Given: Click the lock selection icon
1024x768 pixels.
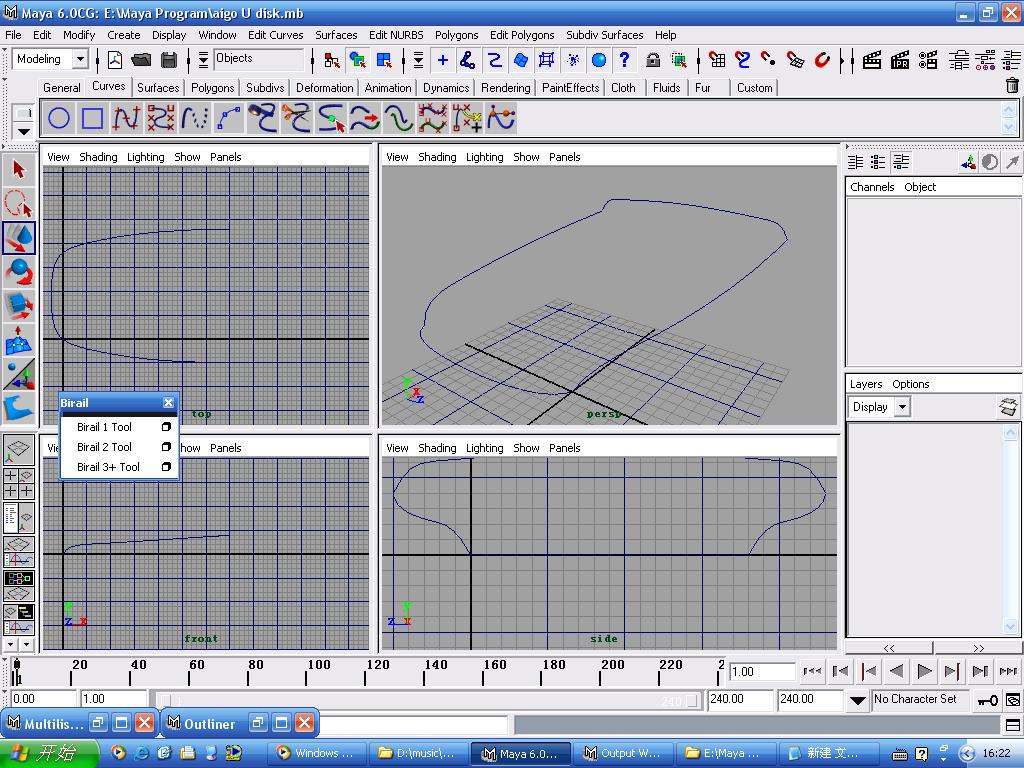Looking at the screenshot, I should click(x=653, y=60).
